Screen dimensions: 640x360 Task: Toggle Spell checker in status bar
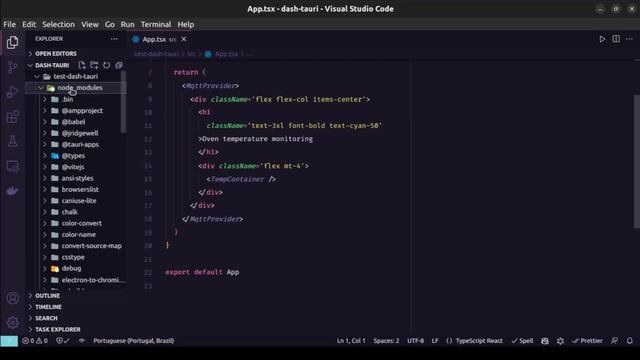tap(522, 341)
